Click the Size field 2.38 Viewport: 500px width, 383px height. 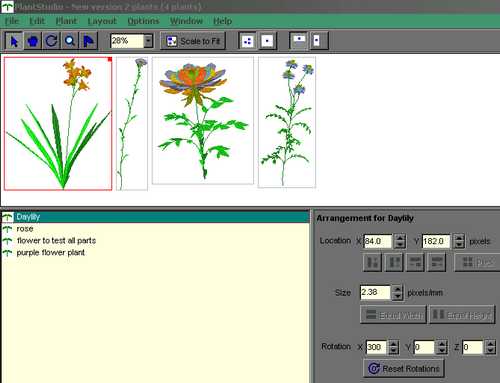pyautogui.click(x=375, y=292)
